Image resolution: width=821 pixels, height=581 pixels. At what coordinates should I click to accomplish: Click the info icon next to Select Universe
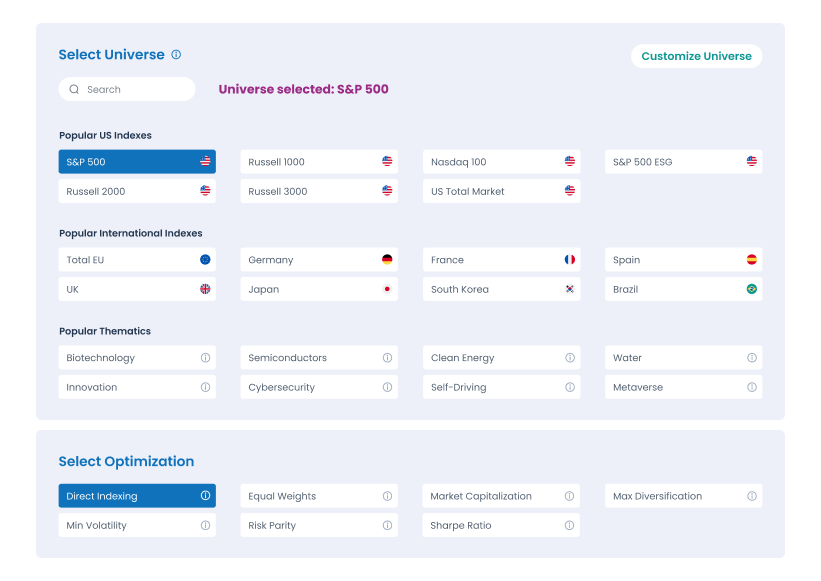176,54
